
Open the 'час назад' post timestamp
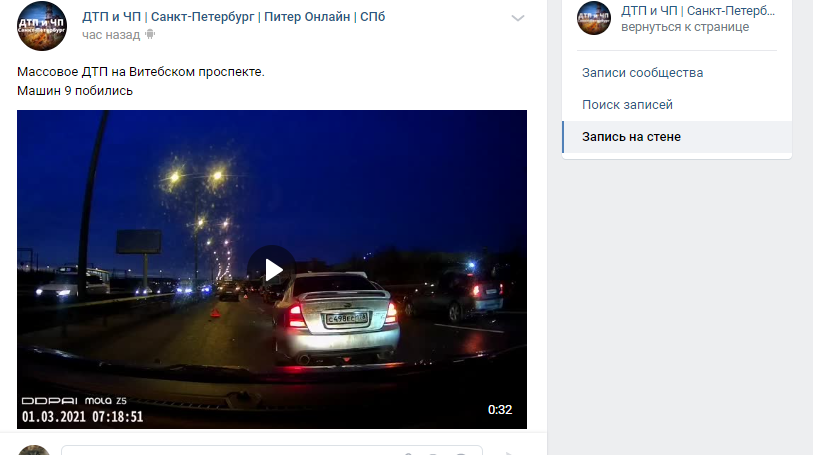(x=111, y=35)
